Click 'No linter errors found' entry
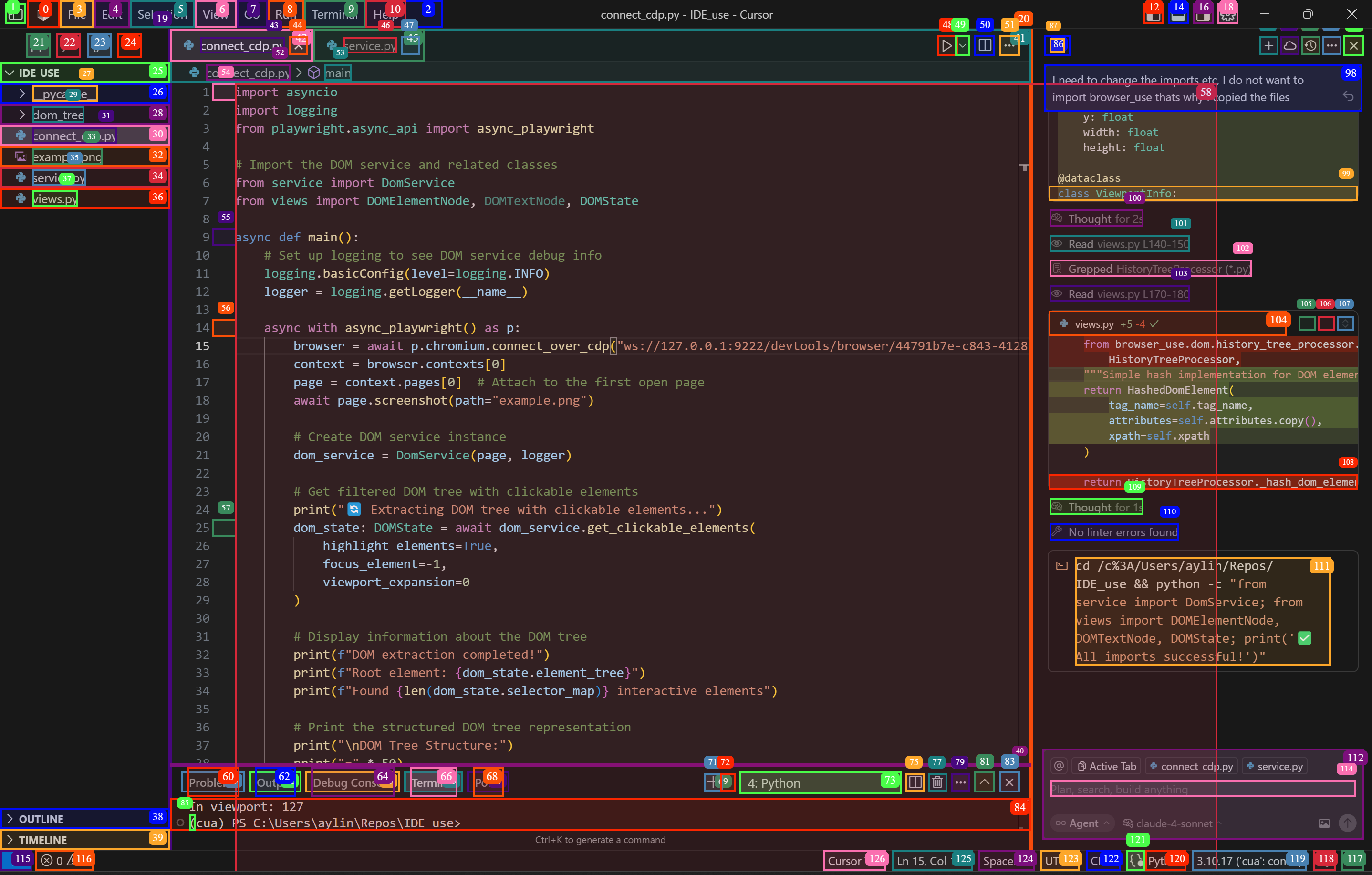This screenshot has height=875, width=1372. [1114, 532]
